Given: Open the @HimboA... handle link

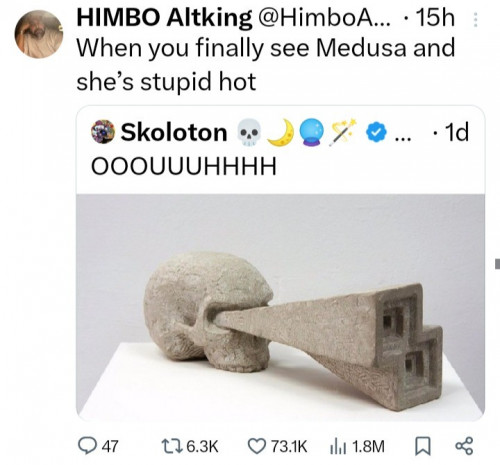Looking at the screenshot, I should pyautogui.click(x=322, y=18).
